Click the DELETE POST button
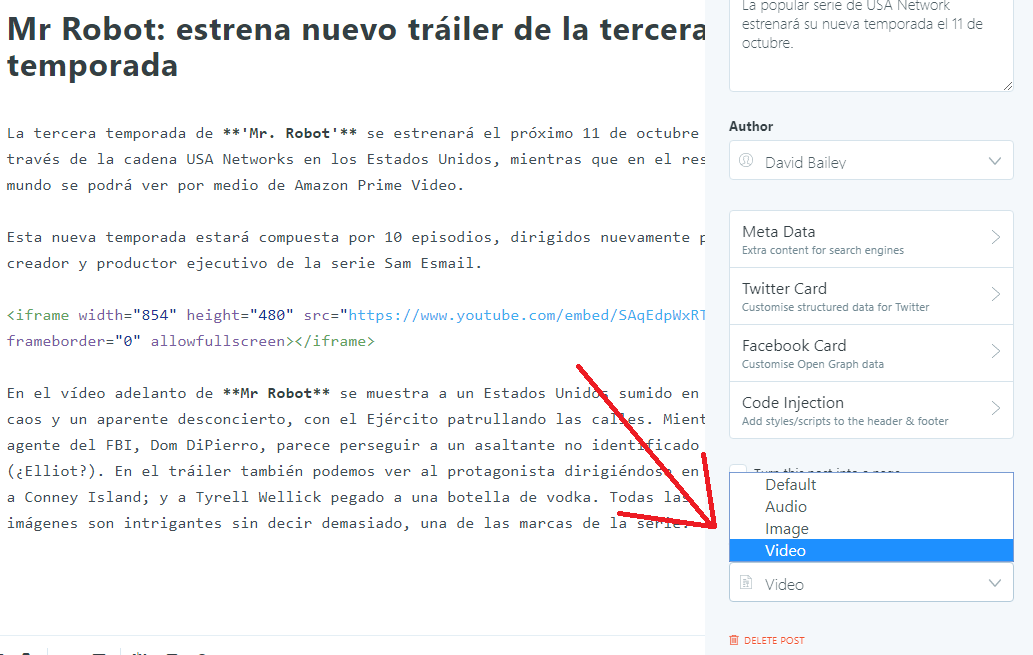Screen dimensions: 1033x655 click(767, 641)
